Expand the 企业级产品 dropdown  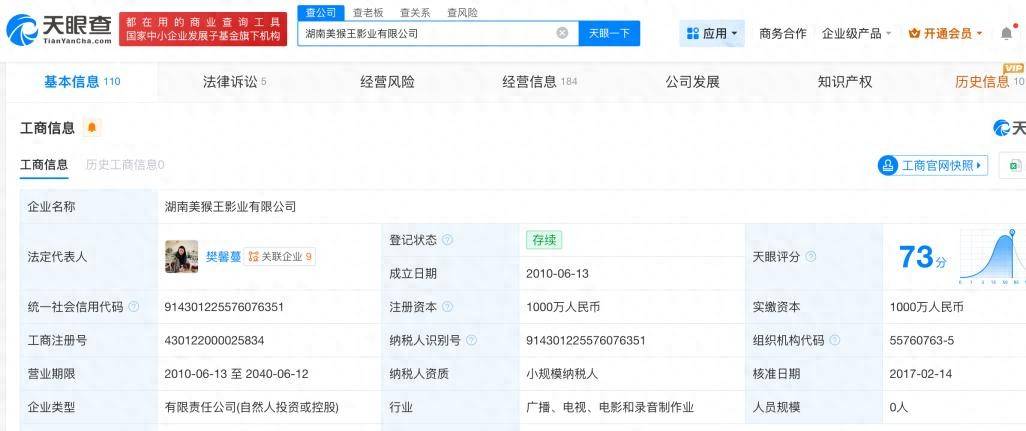pyautogui.click(x=857, y=33)
